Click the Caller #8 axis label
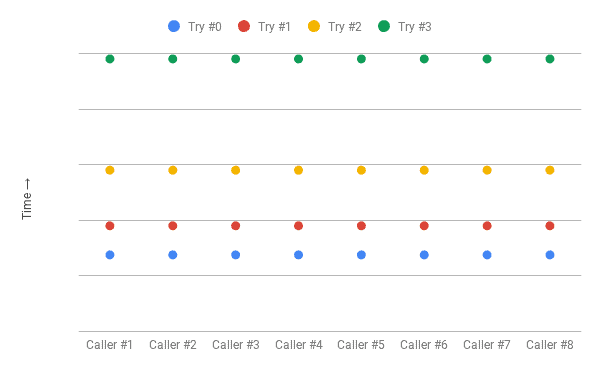 [x=549, y=345]
